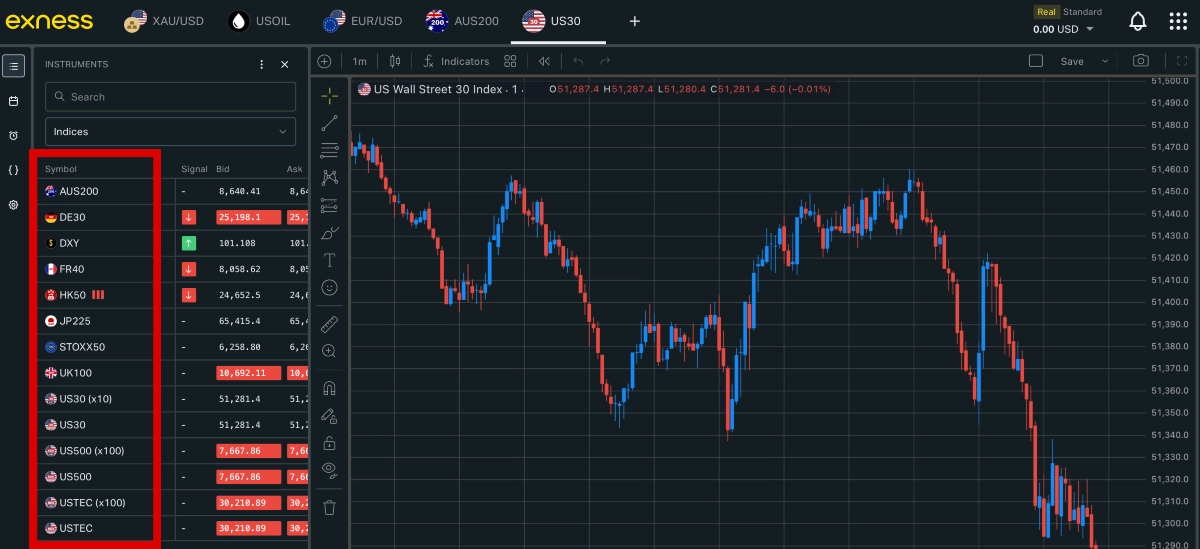Select the Text annotation tool
Viewport: 1200px width, 549px height.
point(329,260)
